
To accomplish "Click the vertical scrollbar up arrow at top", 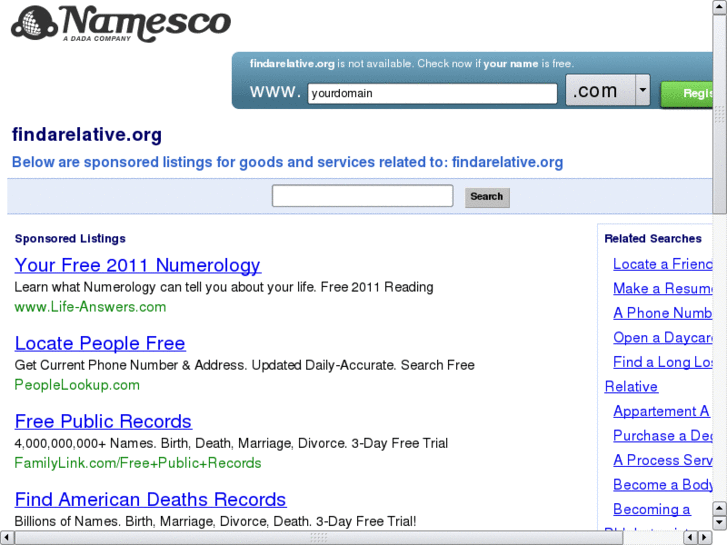I will (720, 6).
